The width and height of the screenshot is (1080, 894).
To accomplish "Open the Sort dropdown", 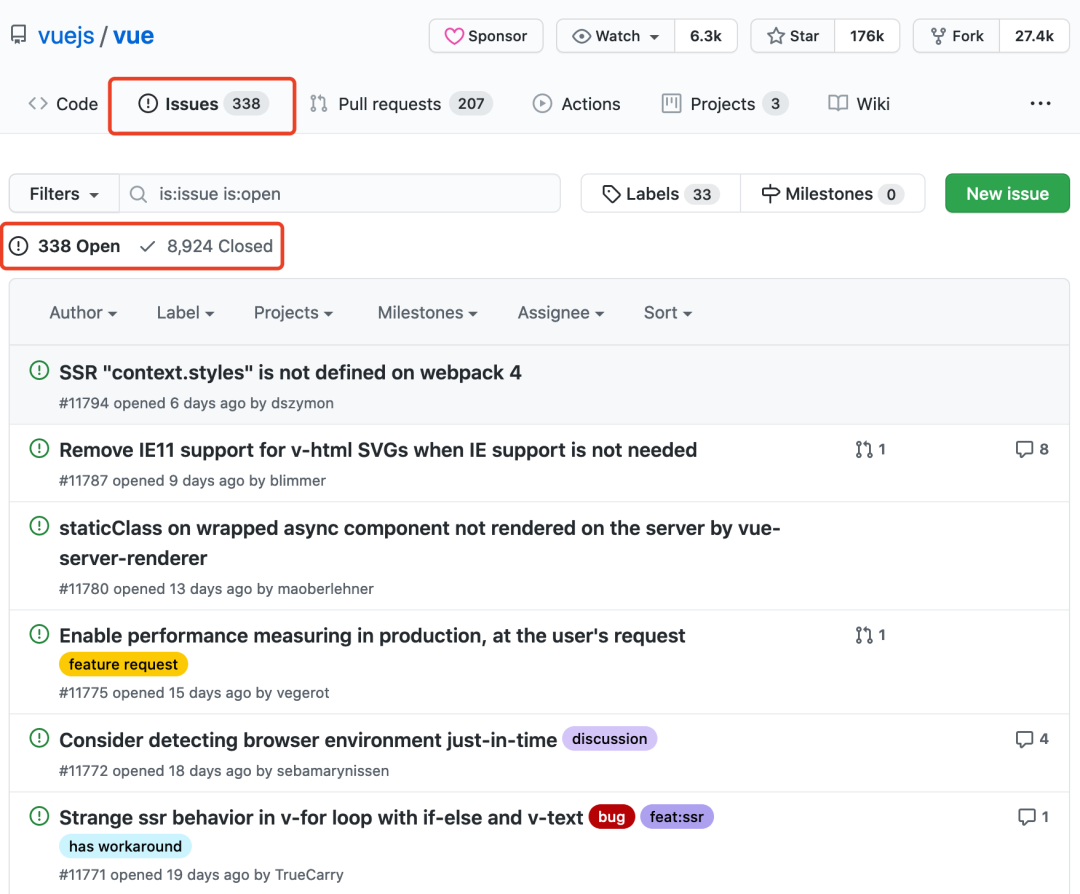I will coord(668,313).
